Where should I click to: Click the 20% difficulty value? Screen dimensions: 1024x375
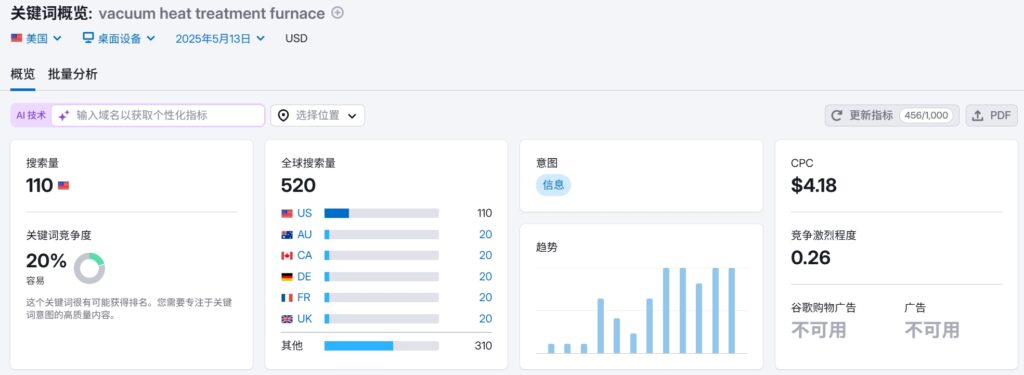[x=46, y=261]
